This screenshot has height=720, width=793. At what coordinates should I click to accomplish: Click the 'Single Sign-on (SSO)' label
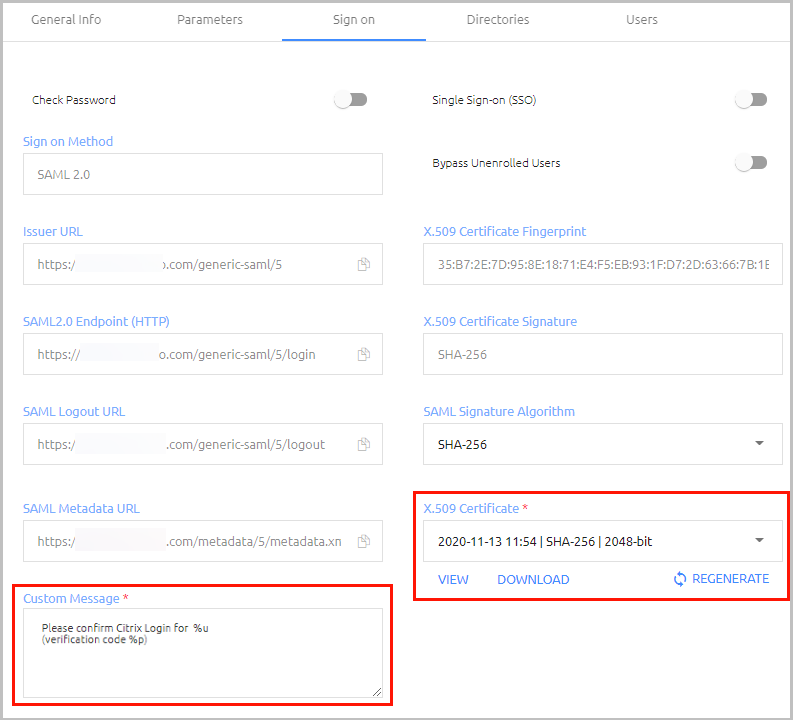tap(484, 100)
